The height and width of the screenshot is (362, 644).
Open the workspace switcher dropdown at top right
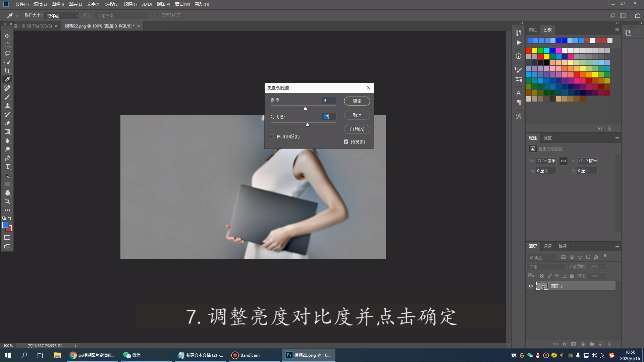(624, 15)
